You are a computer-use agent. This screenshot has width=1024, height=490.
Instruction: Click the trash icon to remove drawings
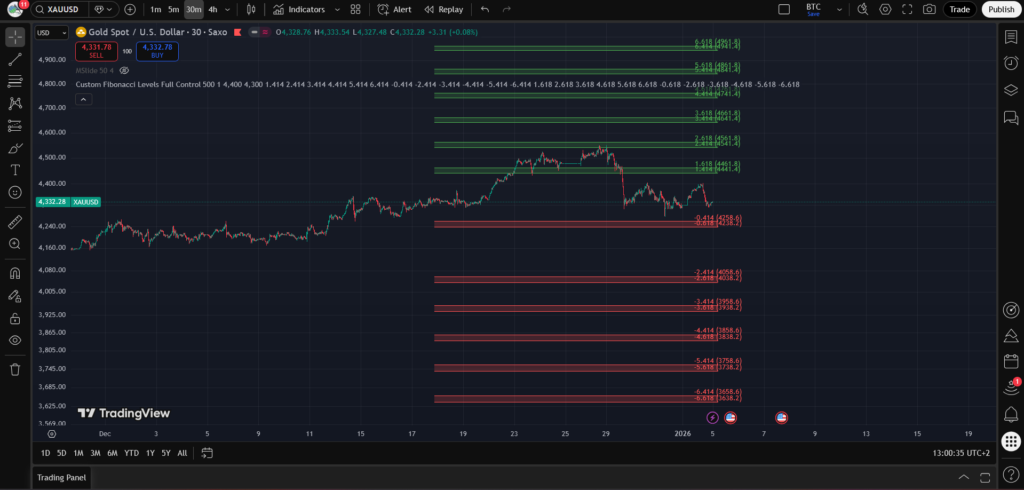point(15,369)
